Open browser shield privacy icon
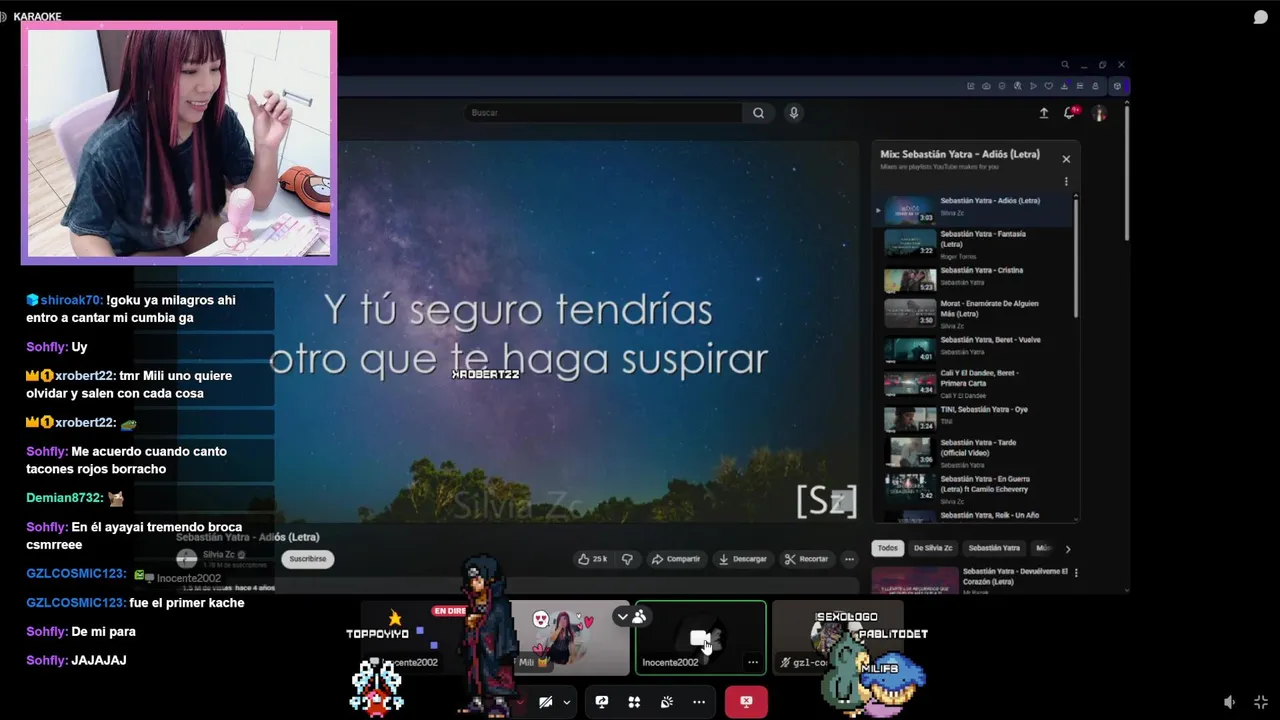This screenshot has width=1280, height=720. click(1002, 86)
